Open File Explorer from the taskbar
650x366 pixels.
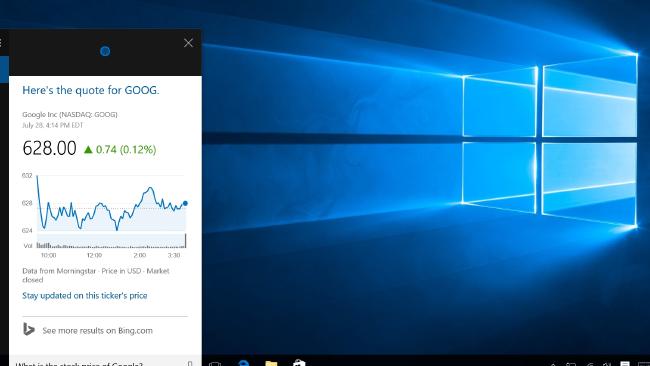pos(272,364)
